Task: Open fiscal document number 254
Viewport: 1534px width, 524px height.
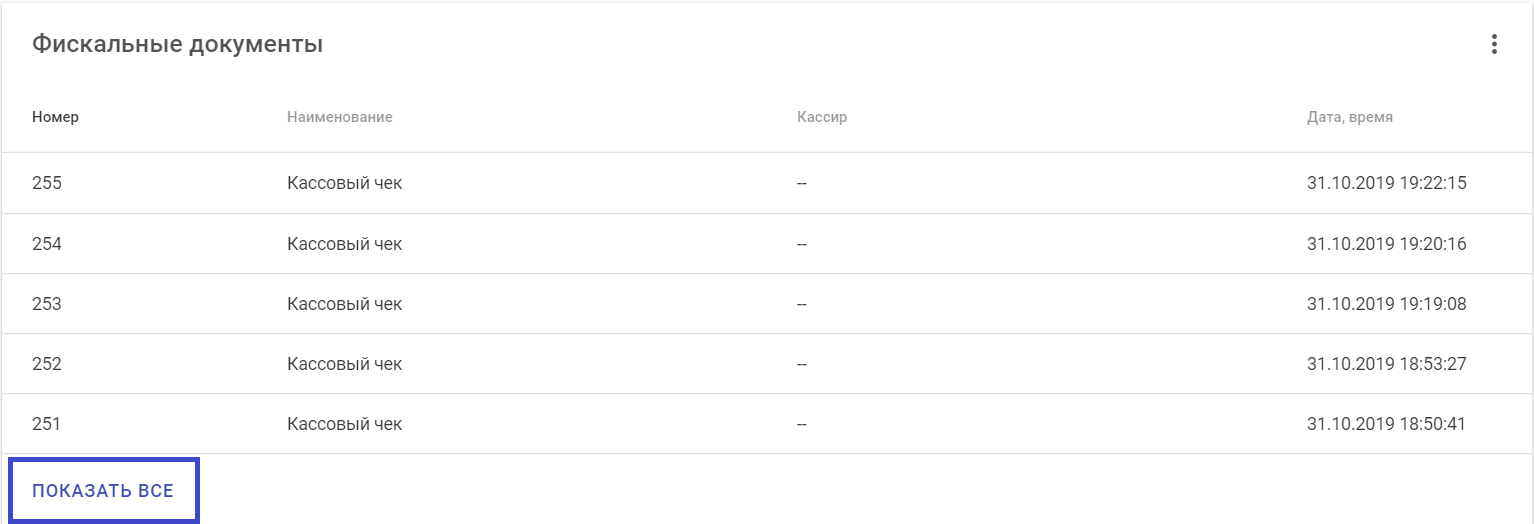Action: tap(47, 244)
